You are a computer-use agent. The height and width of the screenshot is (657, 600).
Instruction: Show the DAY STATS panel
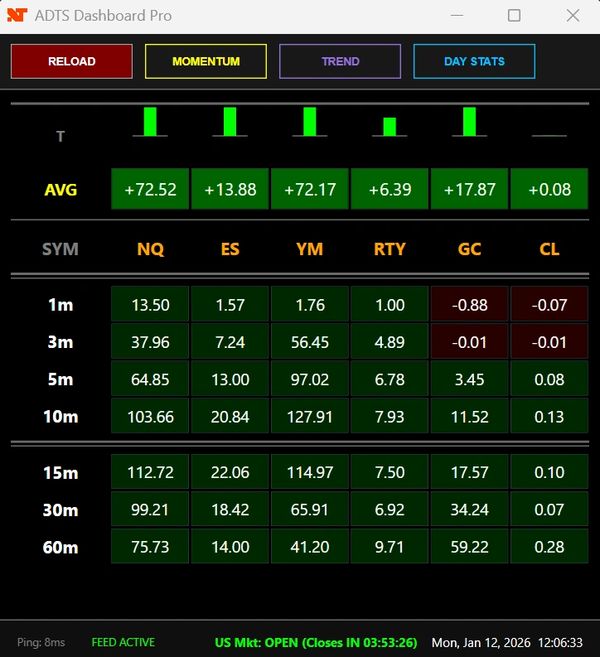pyautogui.click(x=474, y=61)
